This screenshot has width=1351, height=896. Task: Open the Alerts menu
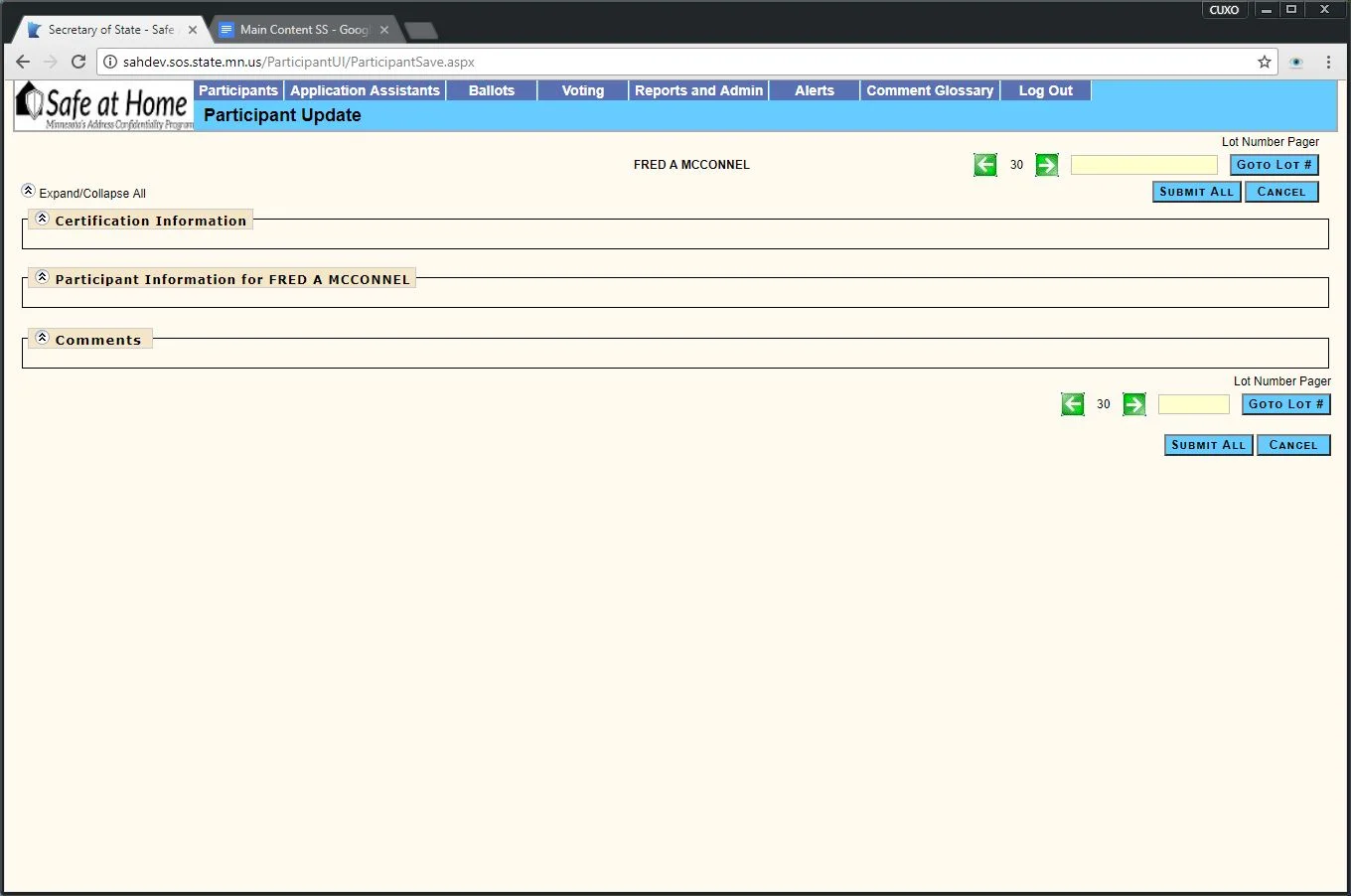coord(815,90)
